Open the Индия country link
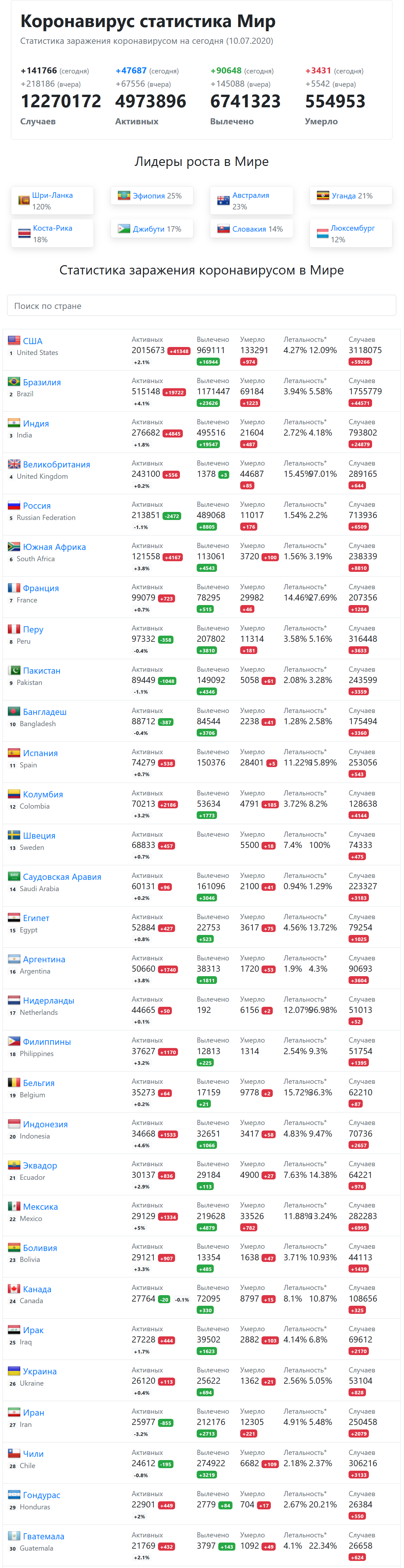The height and width of the screenshot is (1568, 404). [36, 424]
